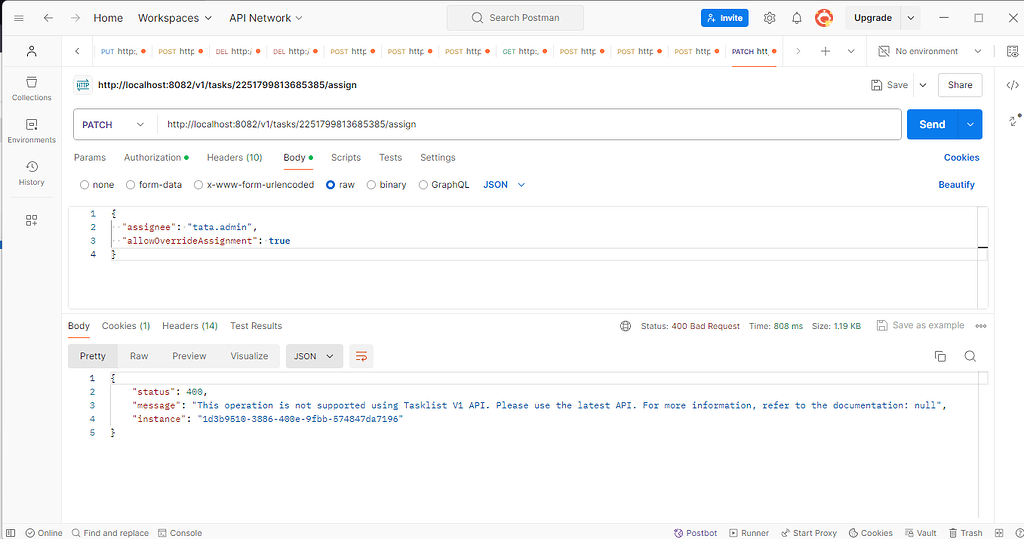Open the Test Results tab
The height and width of the screenshot is (539, 1024).
coord(256,326)
